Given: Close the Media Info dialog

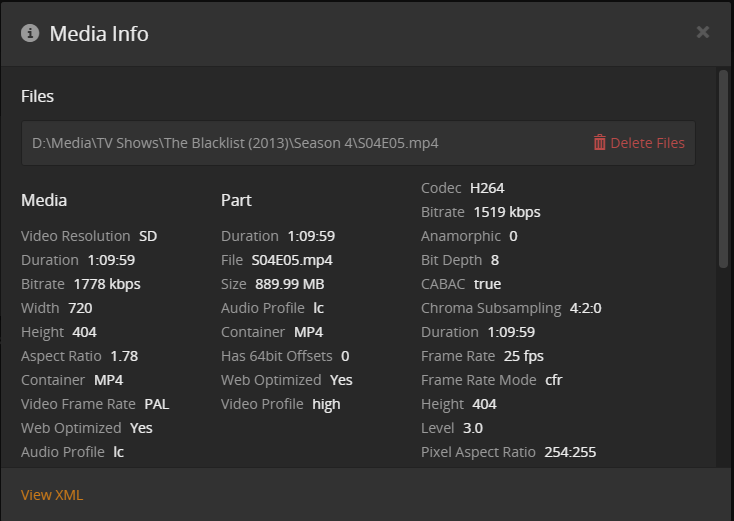Looking at the screenshot, I should coord(703,32).
